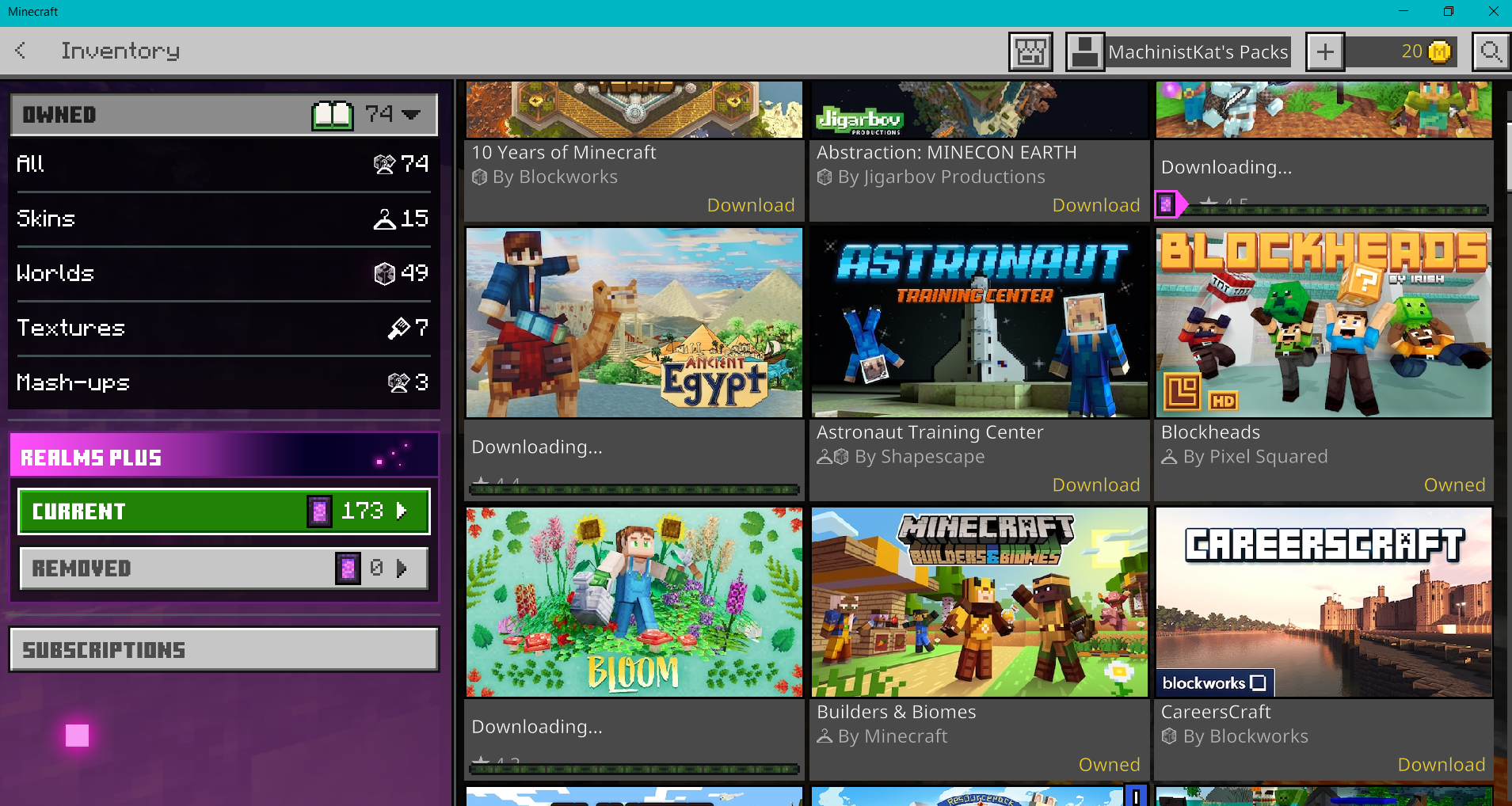
Task: Select the Textures category filter
Action: coord(223,328)
